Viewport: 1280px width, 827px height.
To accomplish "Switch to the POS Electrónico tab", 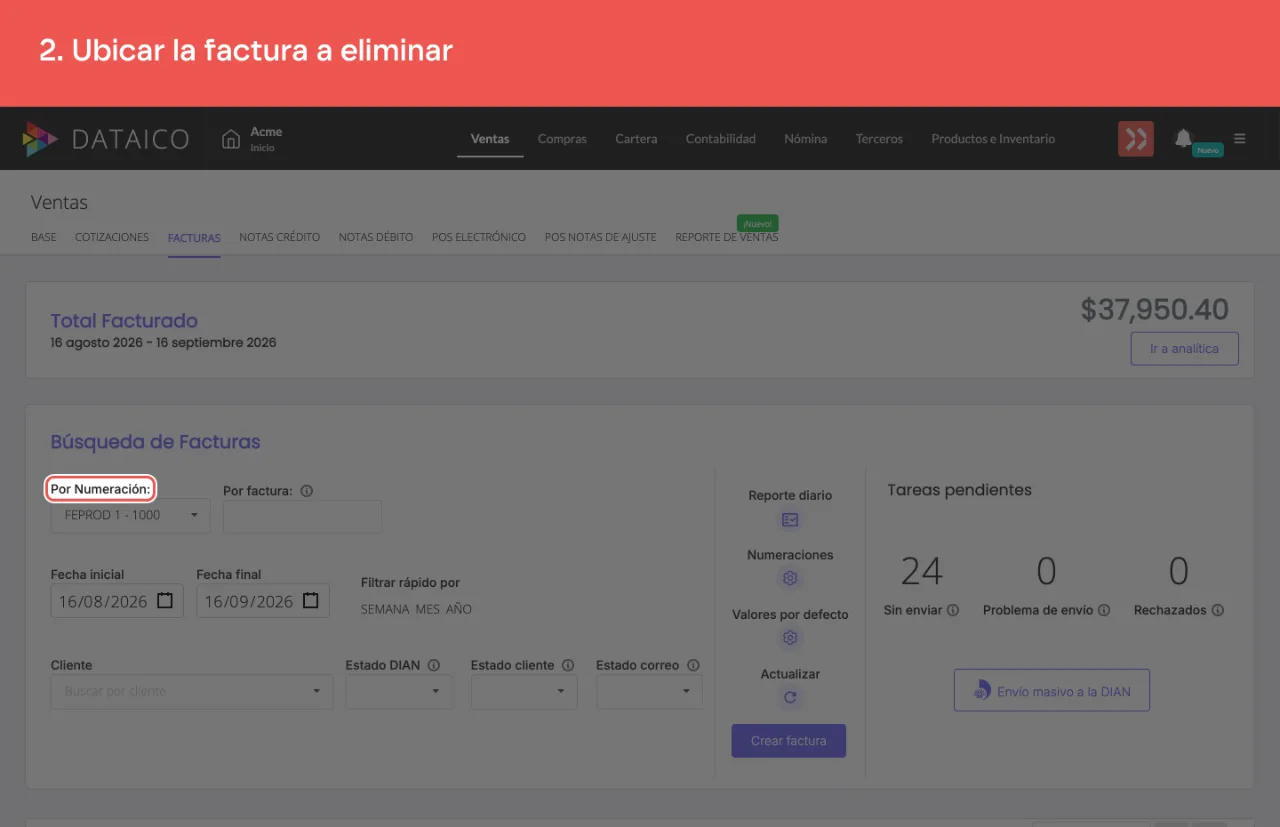I will click(x=479, y=237).
